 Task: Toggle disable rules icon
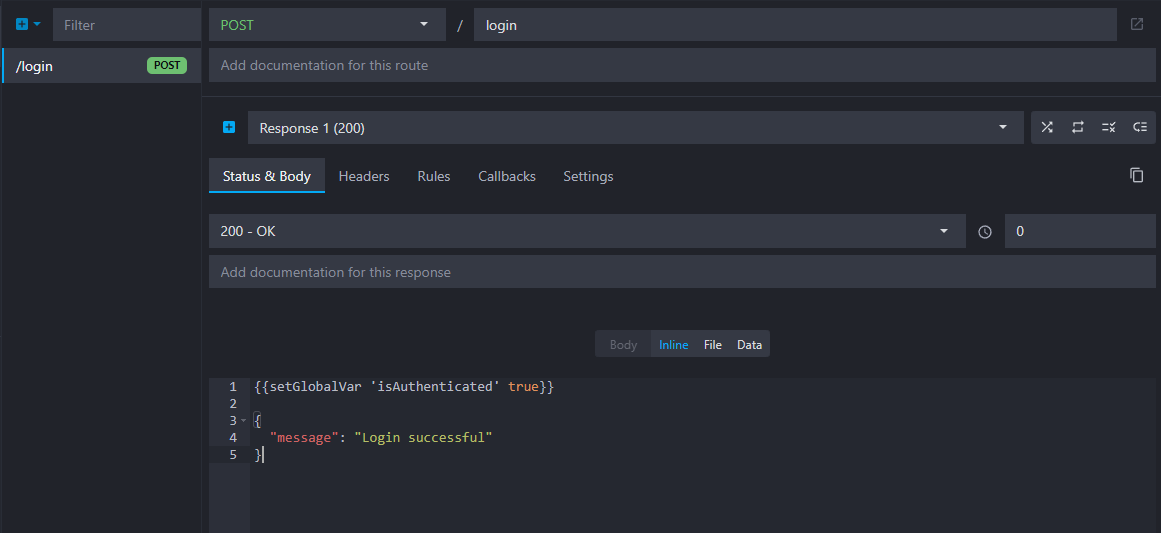(x=1108, y=127)
